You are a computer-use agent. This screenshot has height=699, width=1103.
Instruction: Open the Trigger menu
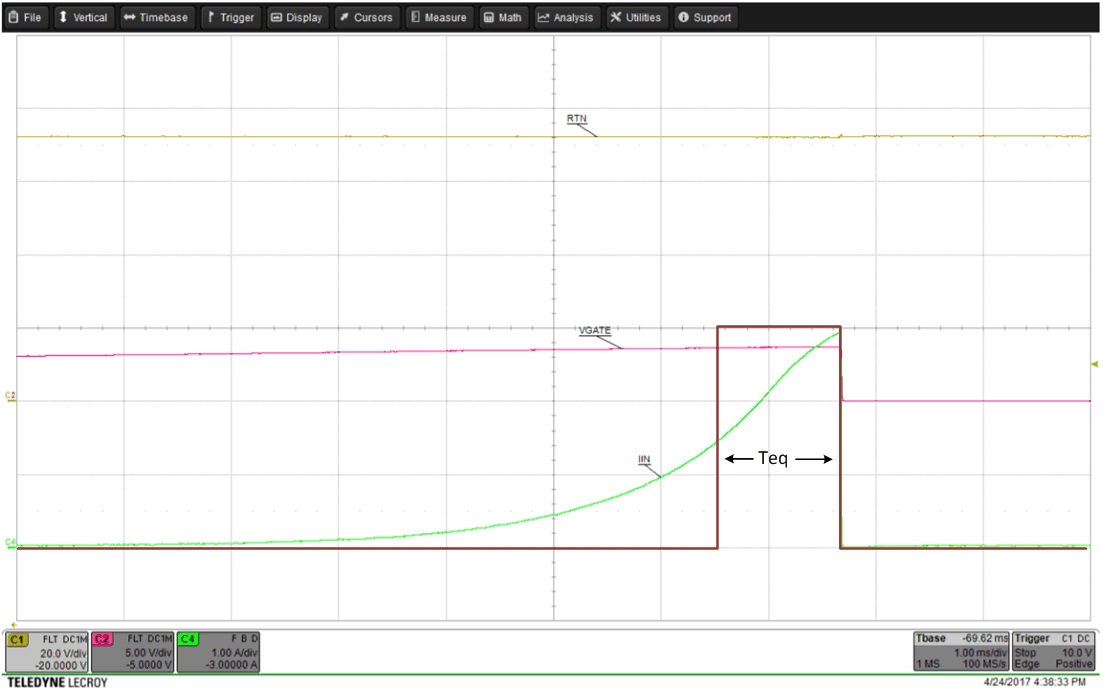pyautogui.click(x=230, y=17)
